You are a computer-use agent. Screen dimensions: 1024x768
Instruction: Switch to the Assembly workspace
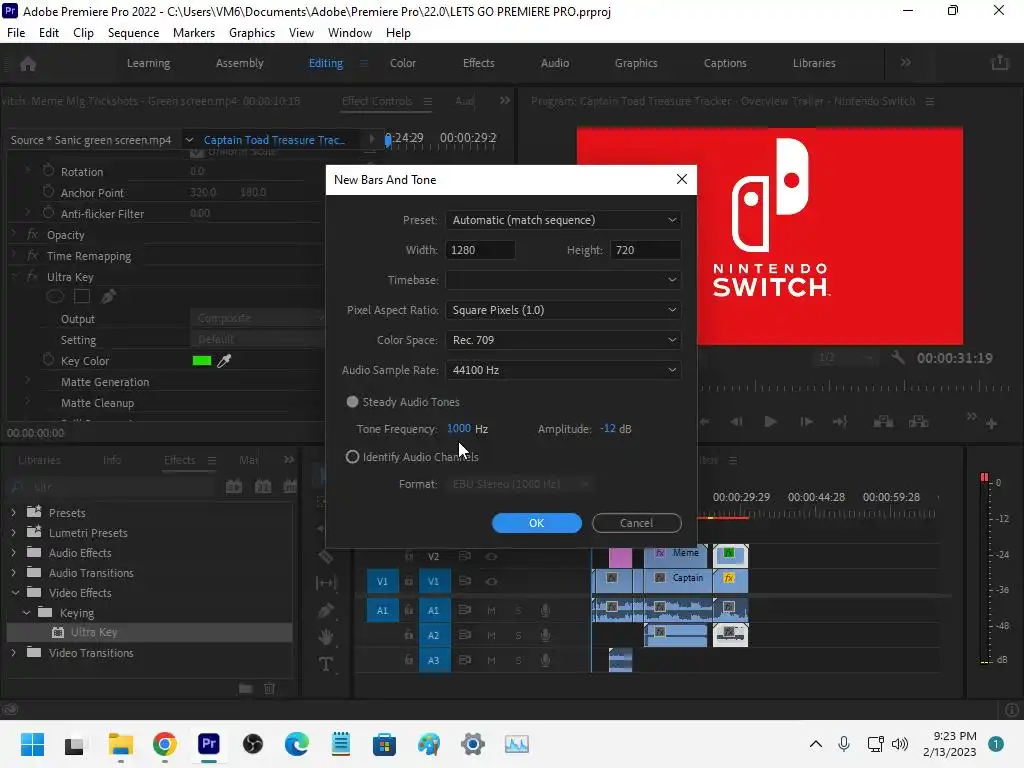tap(240, 63)
